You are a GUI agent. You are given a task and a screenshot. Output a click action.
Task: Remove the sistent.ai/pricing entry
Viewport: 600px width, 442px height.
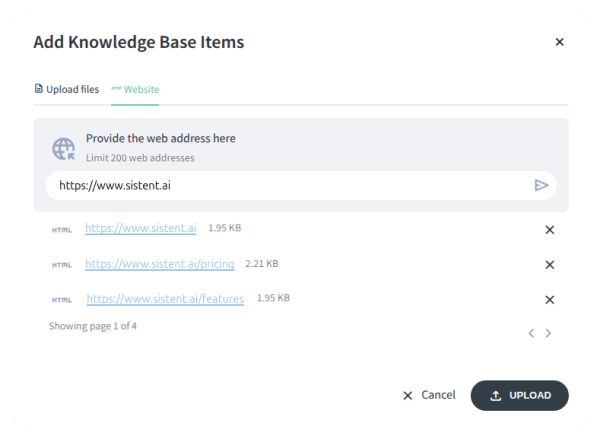point(549,264)
